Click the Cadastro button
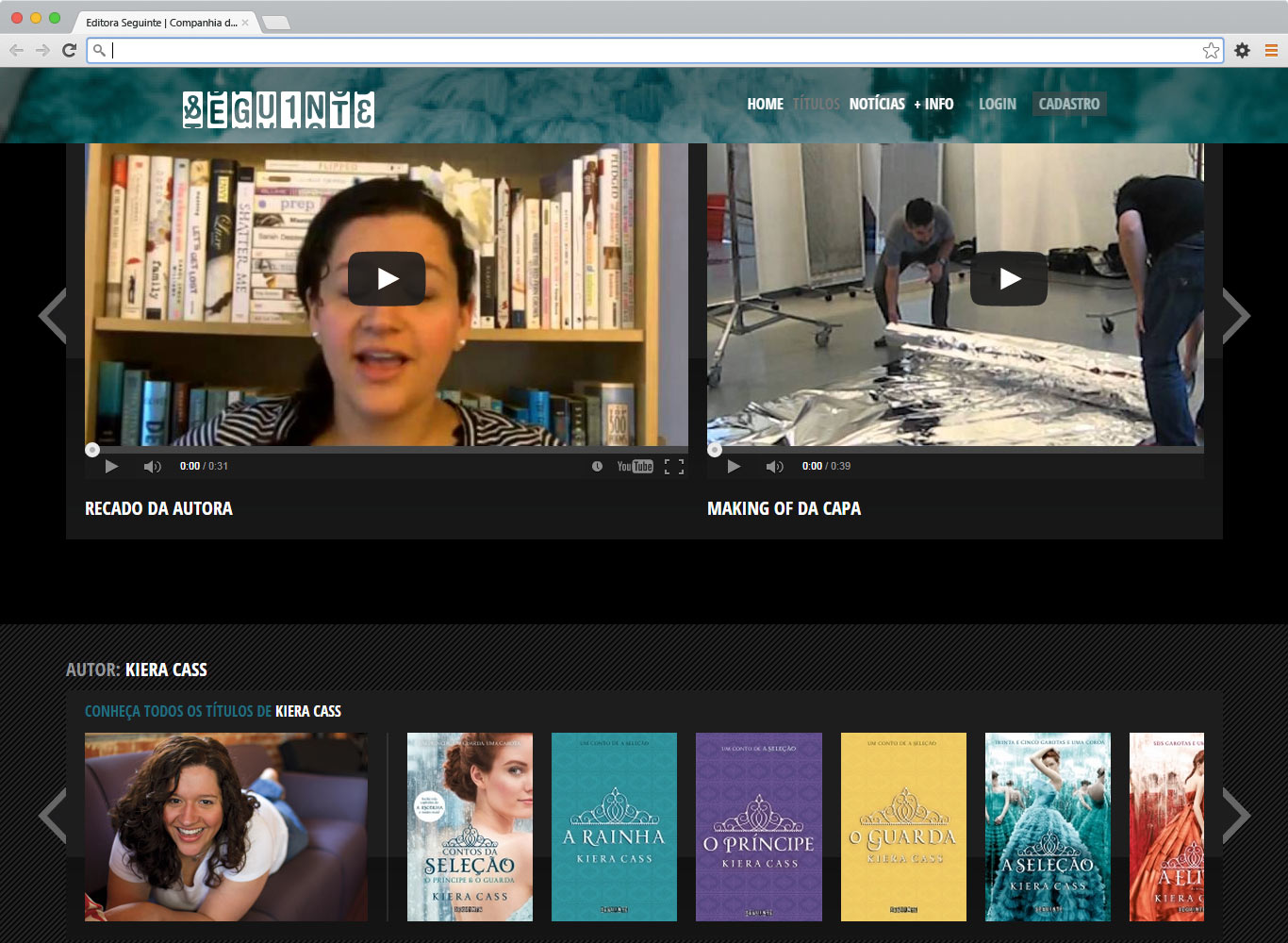Viewport: 1288px width, 943px height. (1068, 104)
